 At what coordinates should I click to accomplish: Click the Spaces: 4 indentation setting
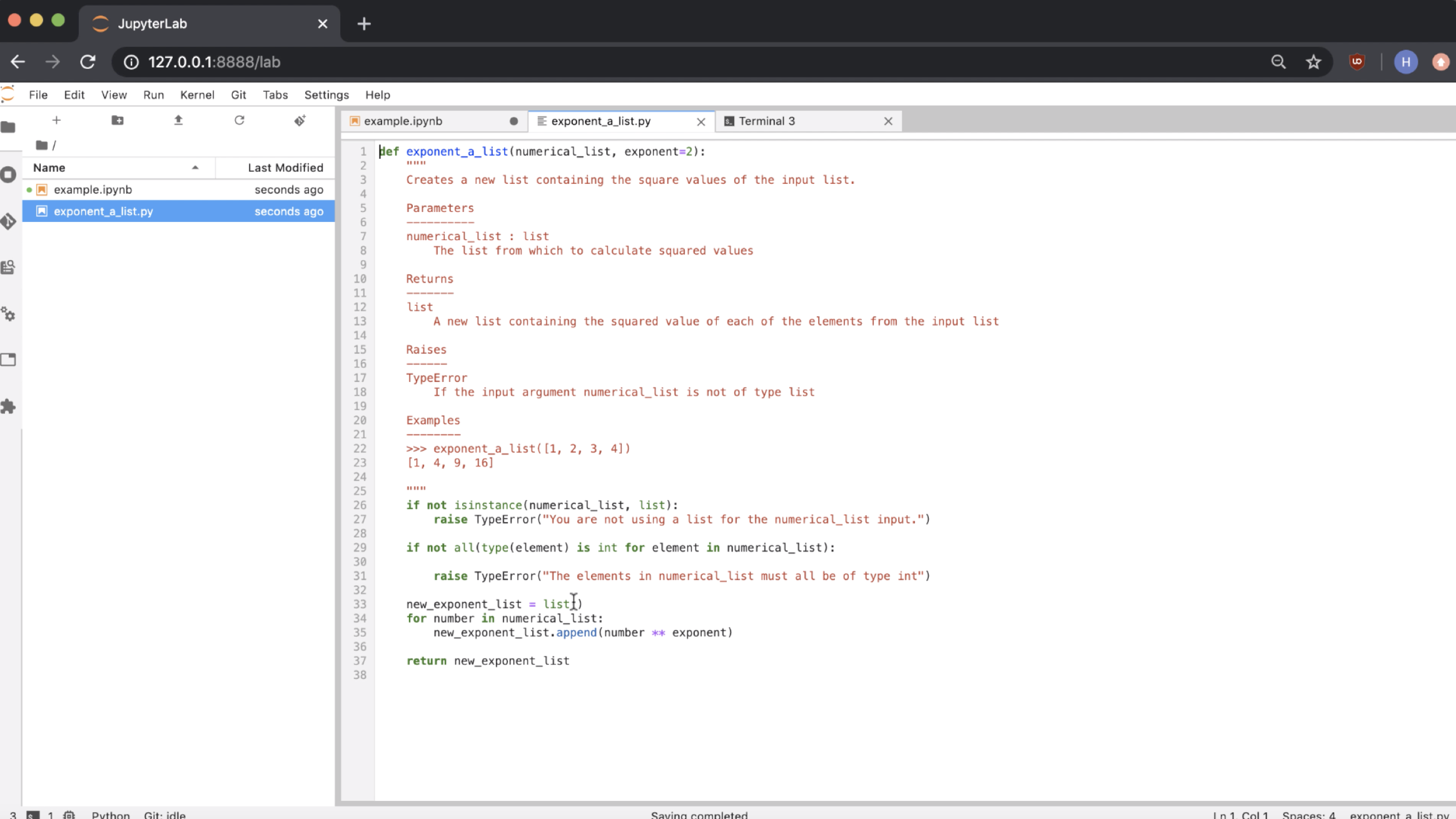[1308, 815]
